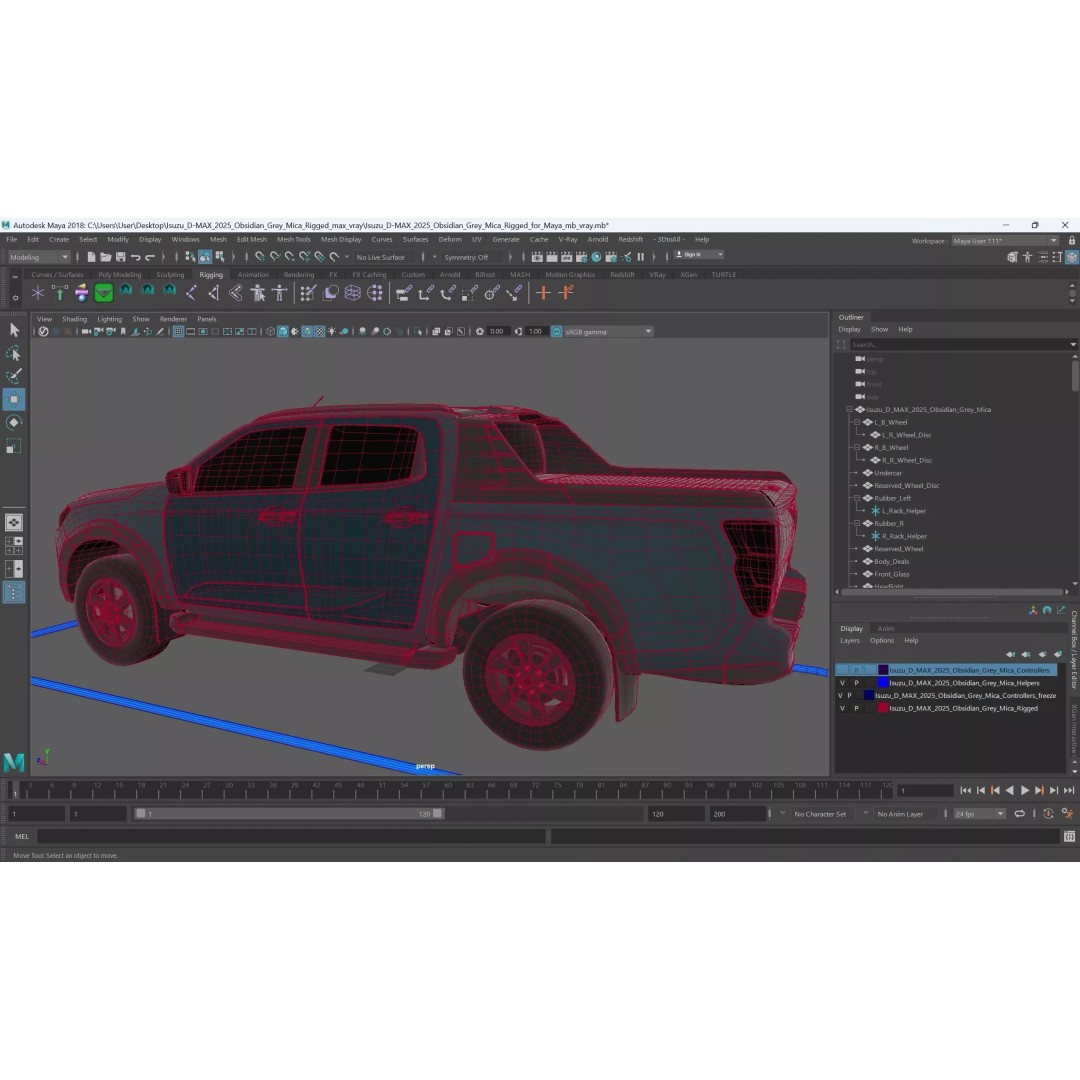Toggle visibility of Mica_Rigged layer

(x=842, y=708)
